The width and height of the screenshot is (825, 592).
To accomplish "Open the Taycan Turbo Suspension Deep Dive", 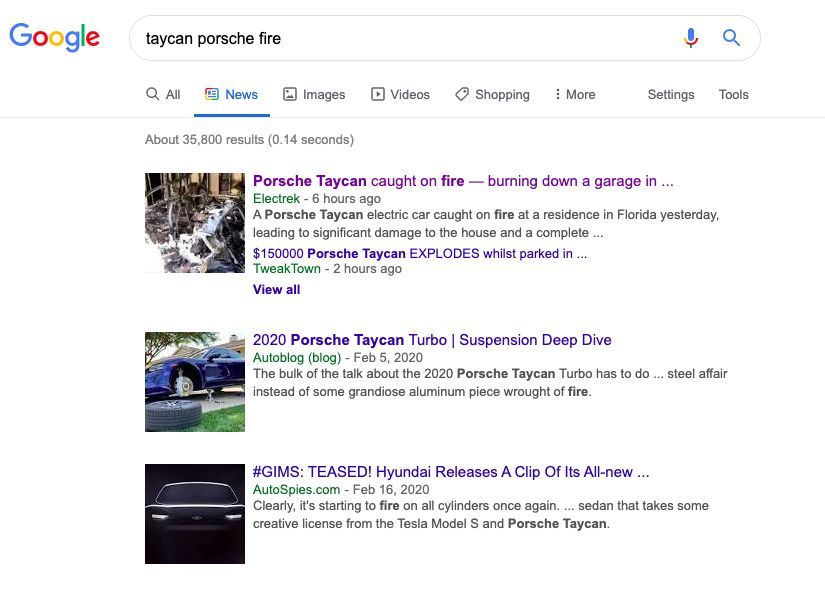I will pos(432,340).
